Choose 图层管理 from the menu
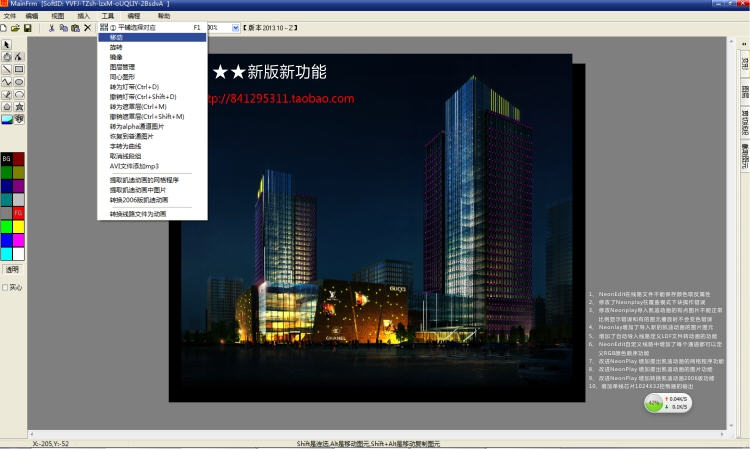The image size is (750, 449). coord(152,67)
